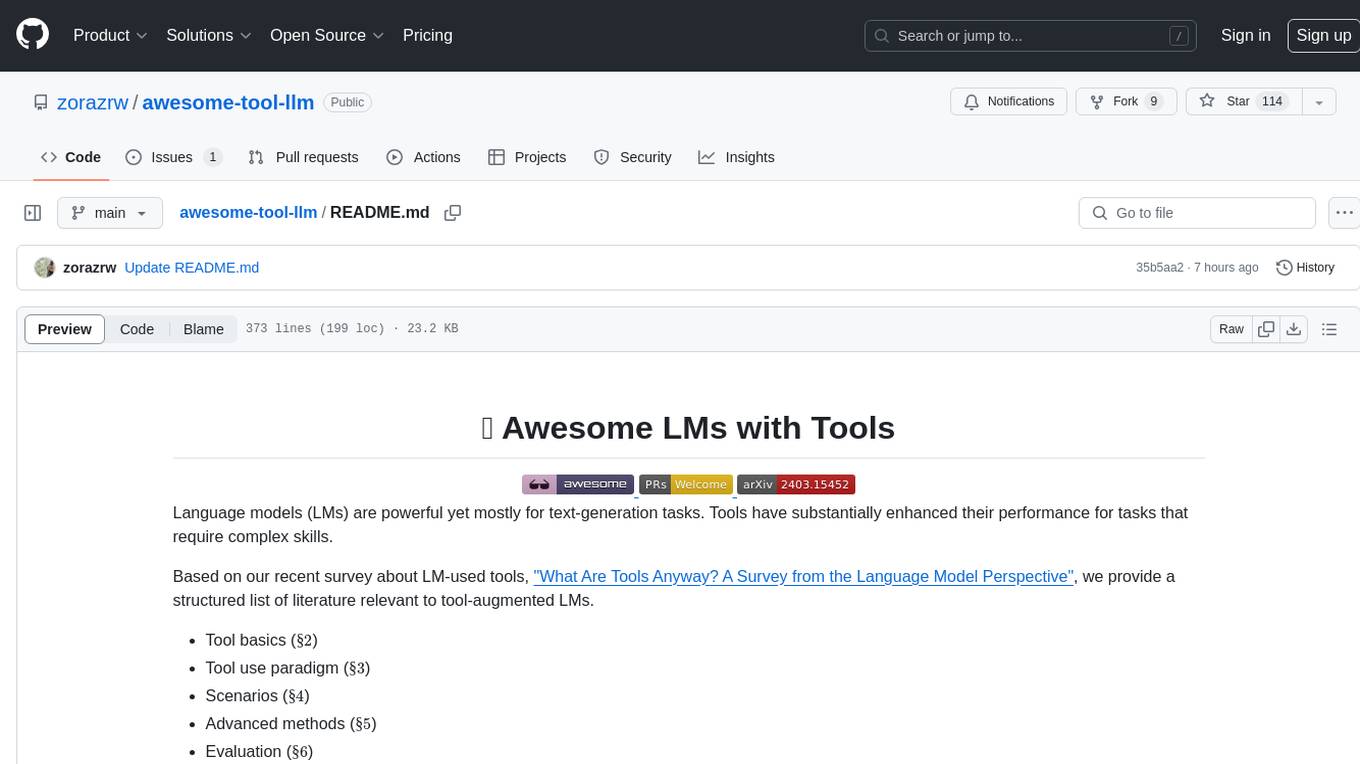Open the more file actions menu
This screenshot has height=764, width=1360.
tap(1345, 213)
